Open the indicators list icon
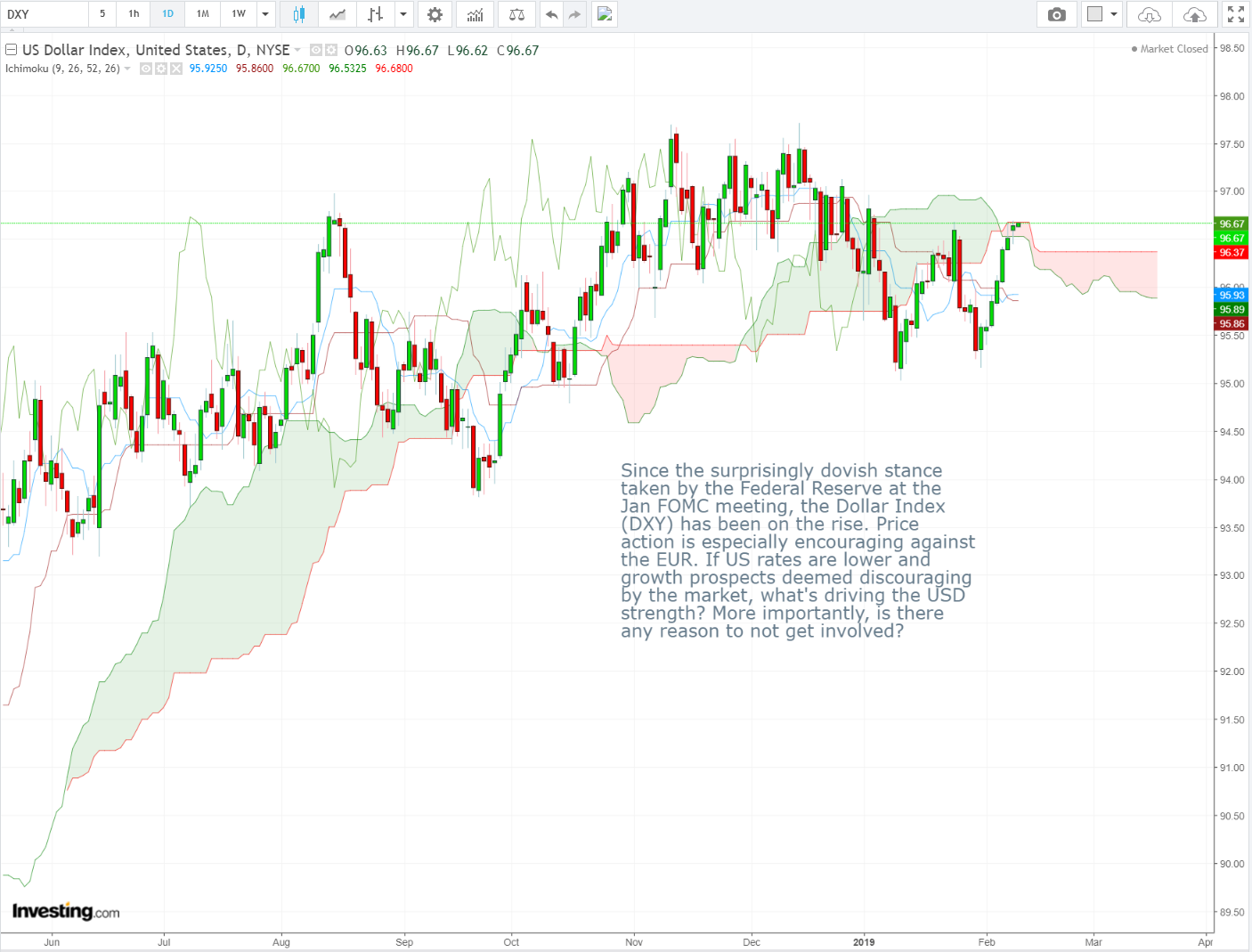This screenshot has height=952, width=1252. (x=476, y=14)
